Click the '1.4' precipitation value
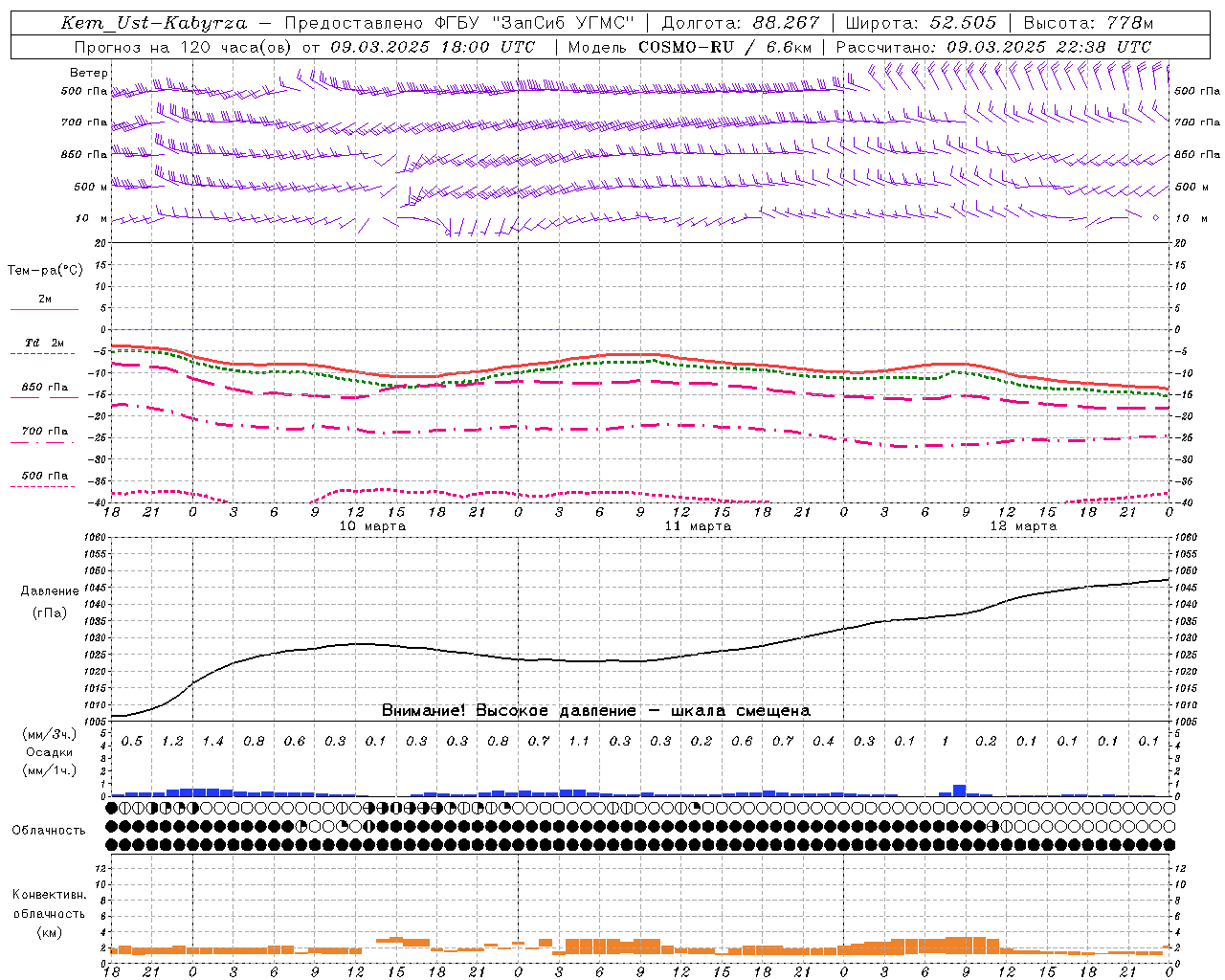The height and width of the screenshot is (980, 1225). pyautogui.click(x=212, y=742)
